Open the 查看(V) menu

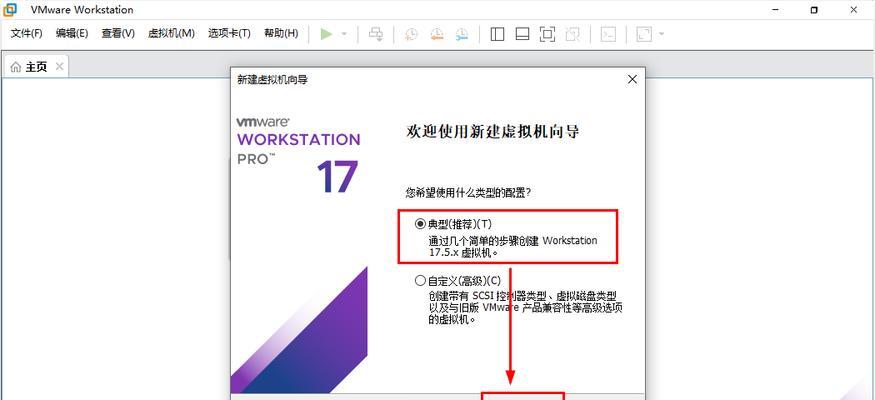click(x=118, y=33)
